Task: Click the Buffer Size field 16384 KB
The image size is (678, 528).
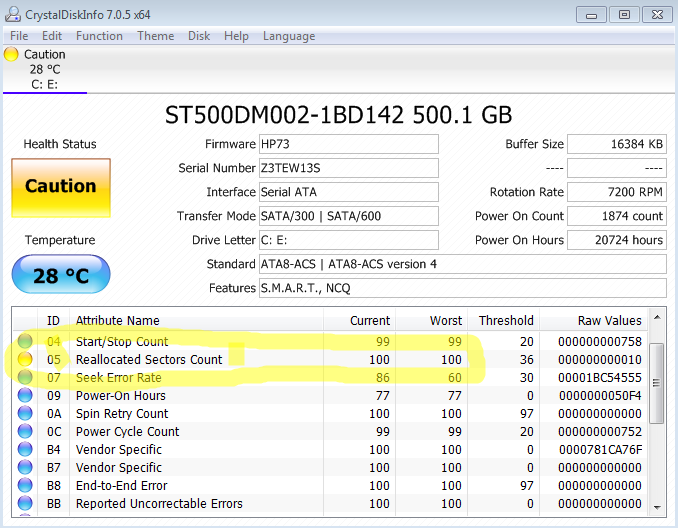Action: [x=617, y=144]
